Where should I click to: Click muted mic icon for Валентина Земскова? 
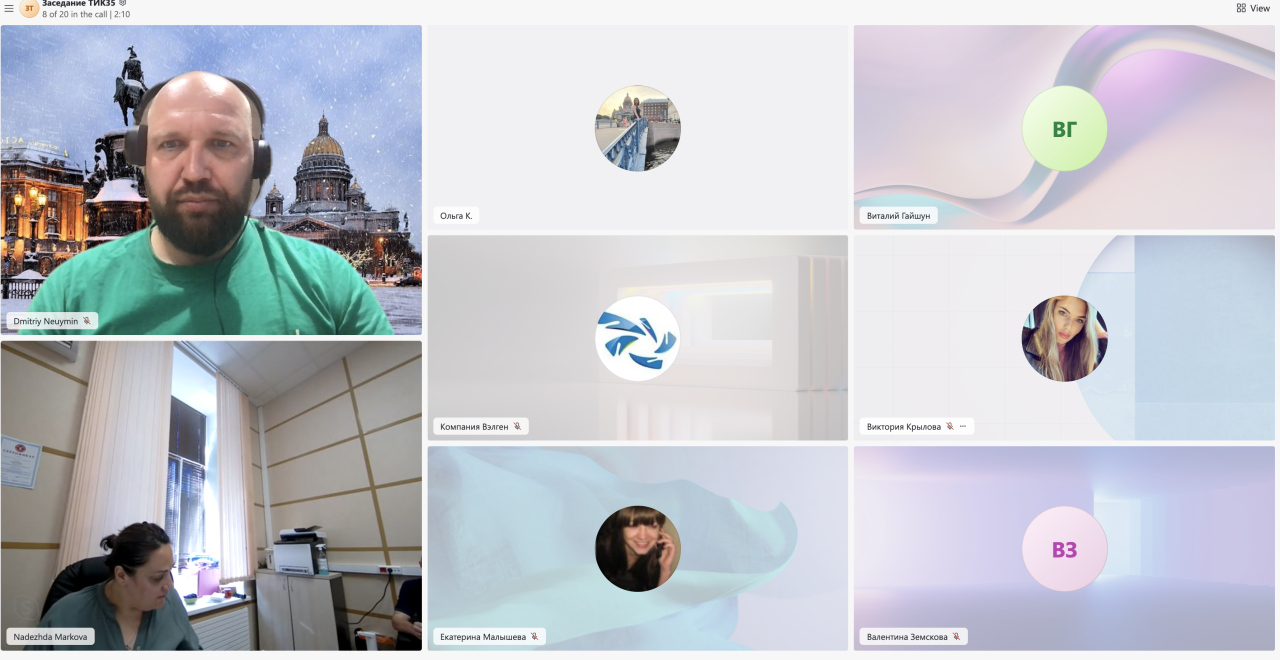tap(956, 636)
